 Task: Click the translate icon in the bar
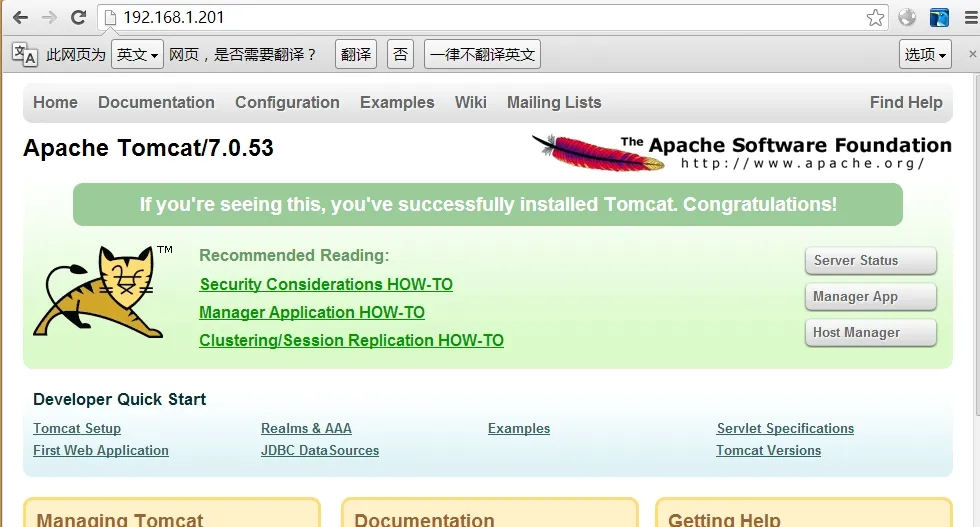25,54
